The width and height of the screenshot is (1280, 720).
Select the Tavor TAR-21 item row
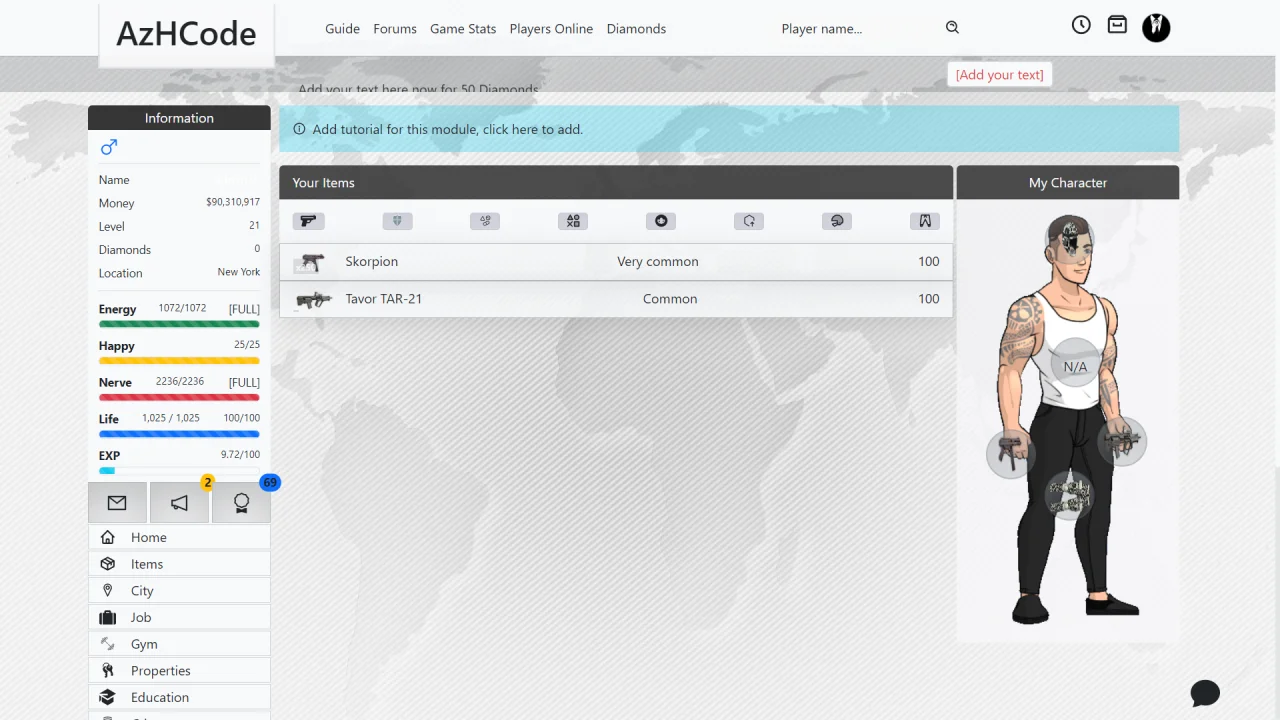616,299
